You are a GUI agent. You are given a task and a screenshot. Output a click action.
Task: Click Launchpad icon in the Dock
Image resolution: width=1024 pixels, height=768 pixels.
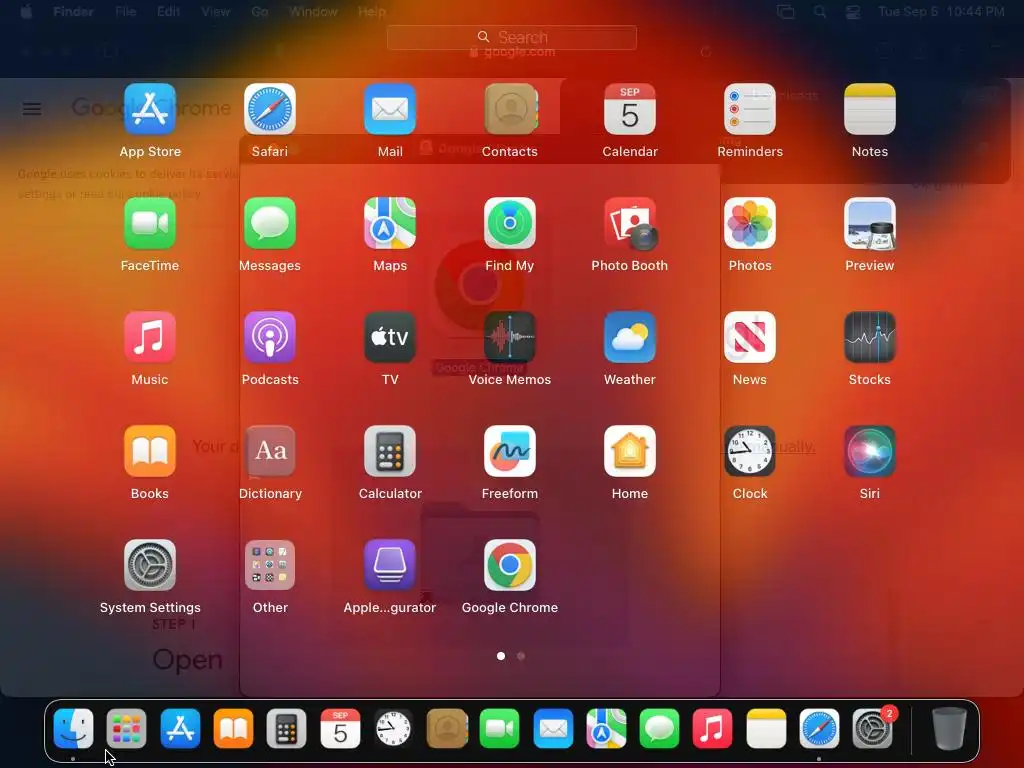[x=127, y=728]
